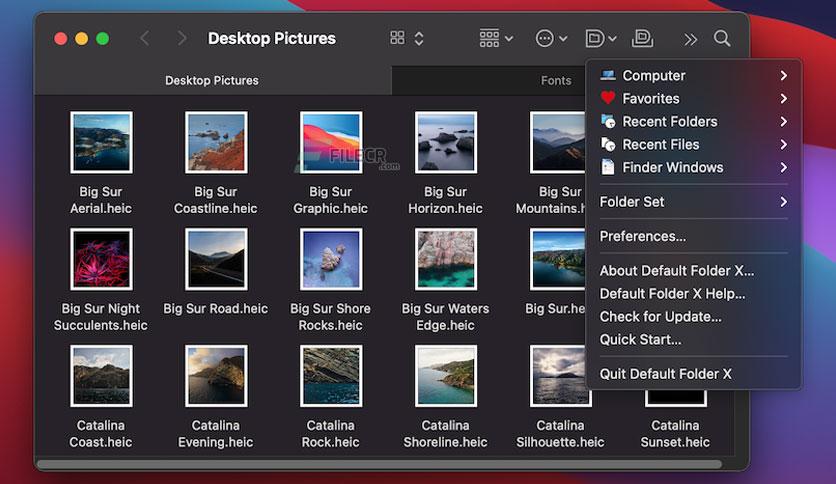
Task: Click the Catalina Evening.heic file name
Action: click(x=215, y=434)
